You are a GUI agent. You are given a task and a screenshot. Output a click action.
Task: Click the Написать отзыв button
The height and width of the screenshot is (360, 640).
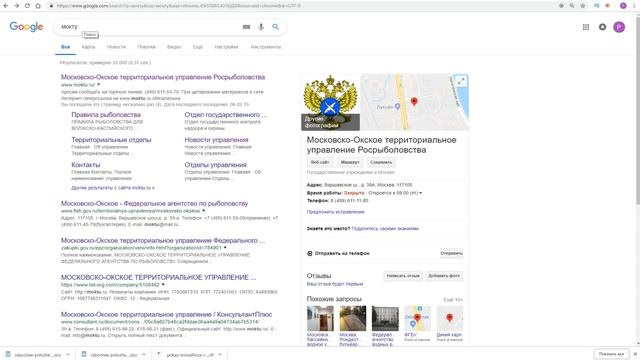[x=403, y=276]
